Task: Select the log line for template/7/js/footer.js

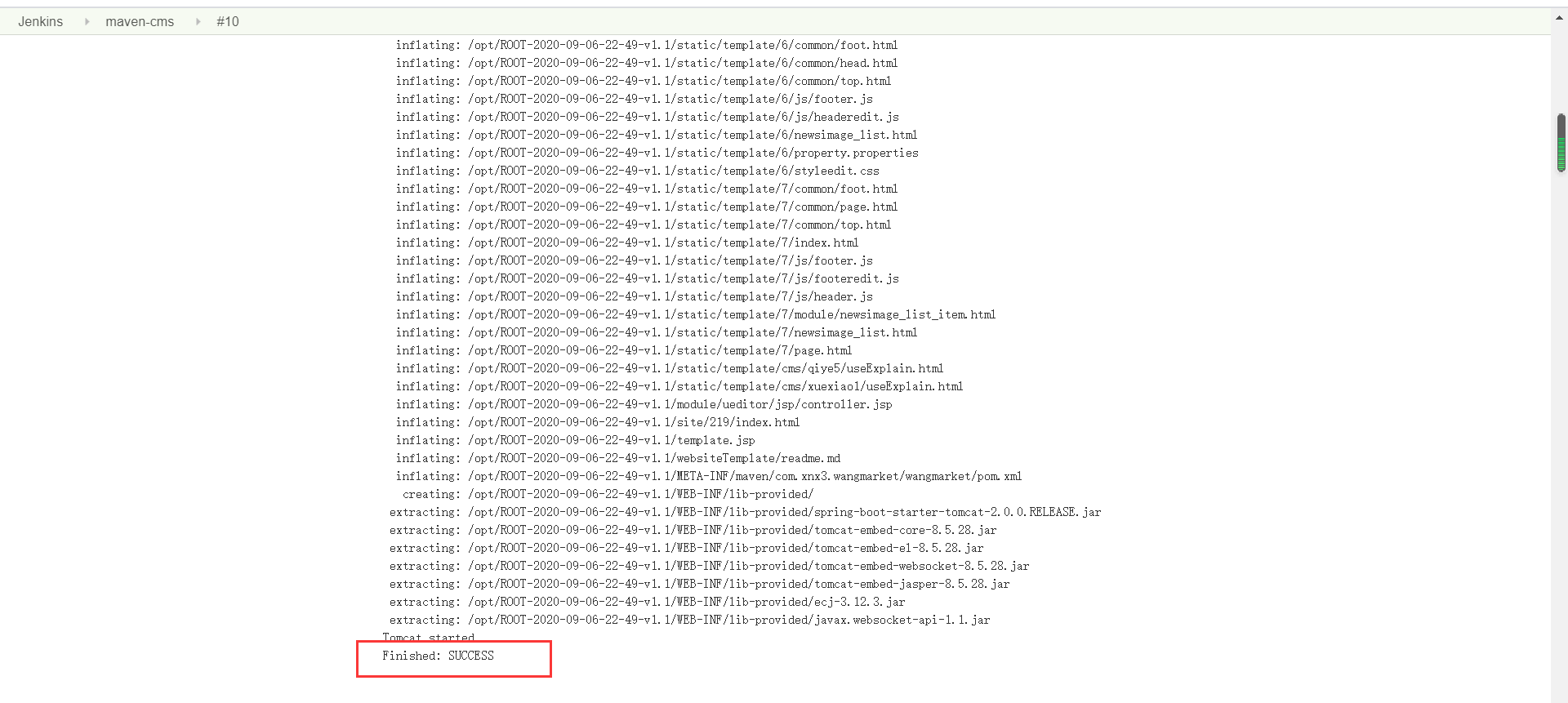Action: [x=635, y=260]
